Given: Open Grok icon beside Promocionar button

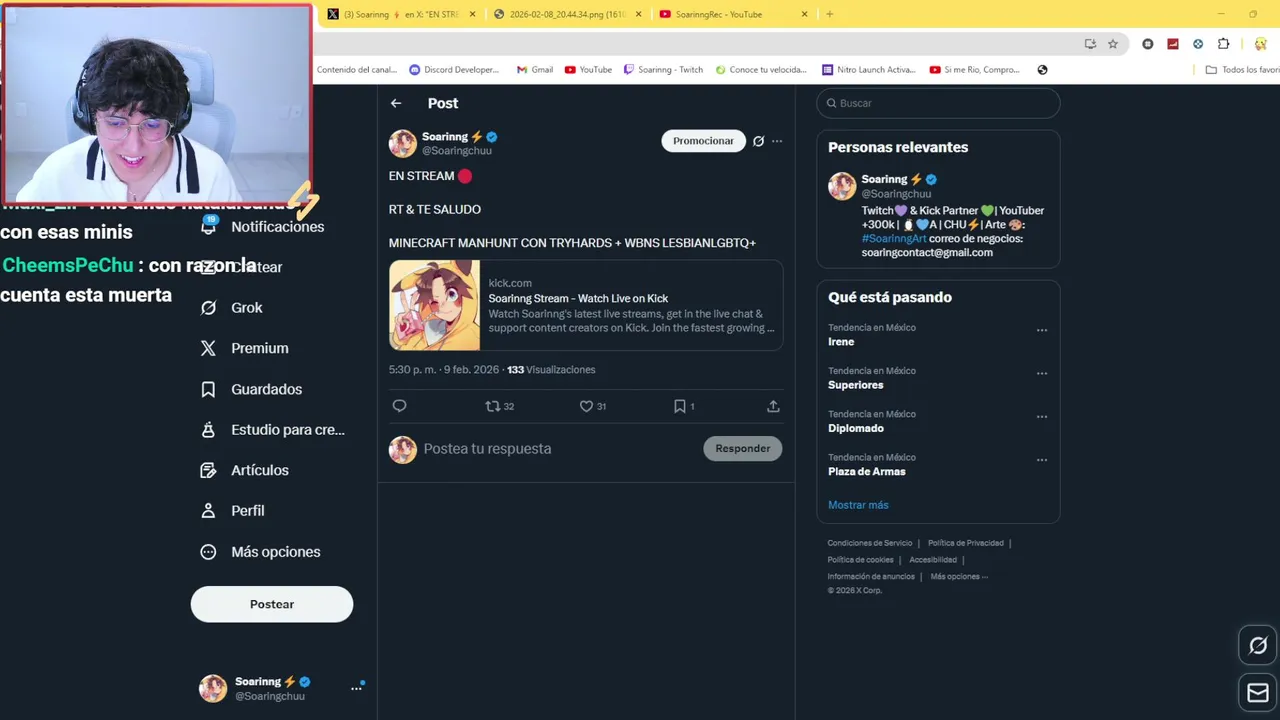Looking at the screenshot, I should pos(758,141).
